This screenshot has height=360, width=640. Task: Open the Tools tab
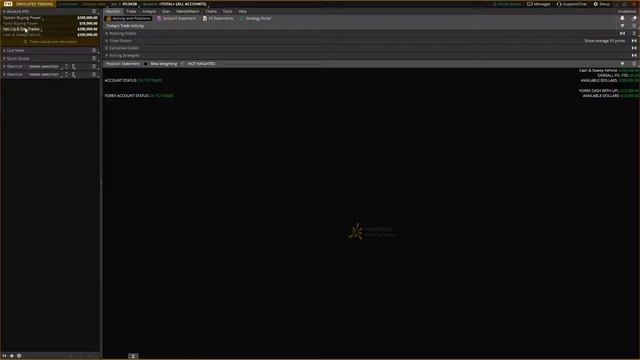pyautogui.click(x=227, y=11)
